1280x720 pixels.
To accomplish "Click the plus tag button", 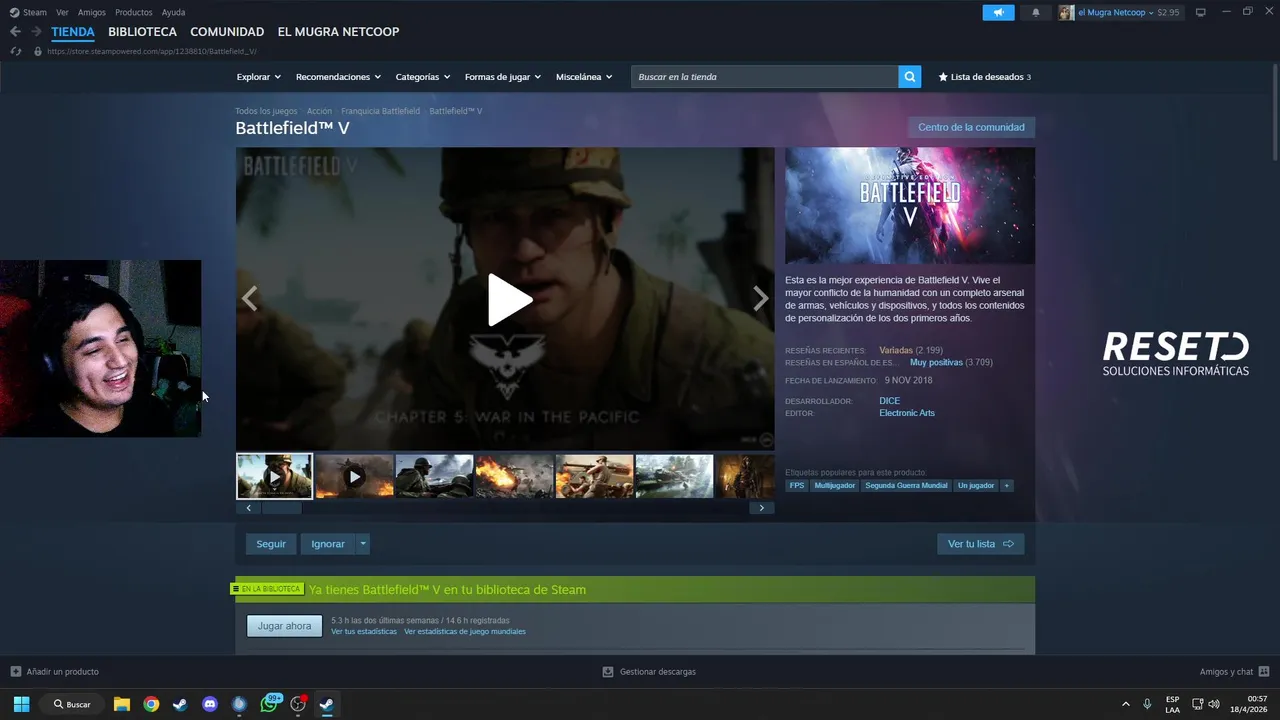I will coord(1006,485).
